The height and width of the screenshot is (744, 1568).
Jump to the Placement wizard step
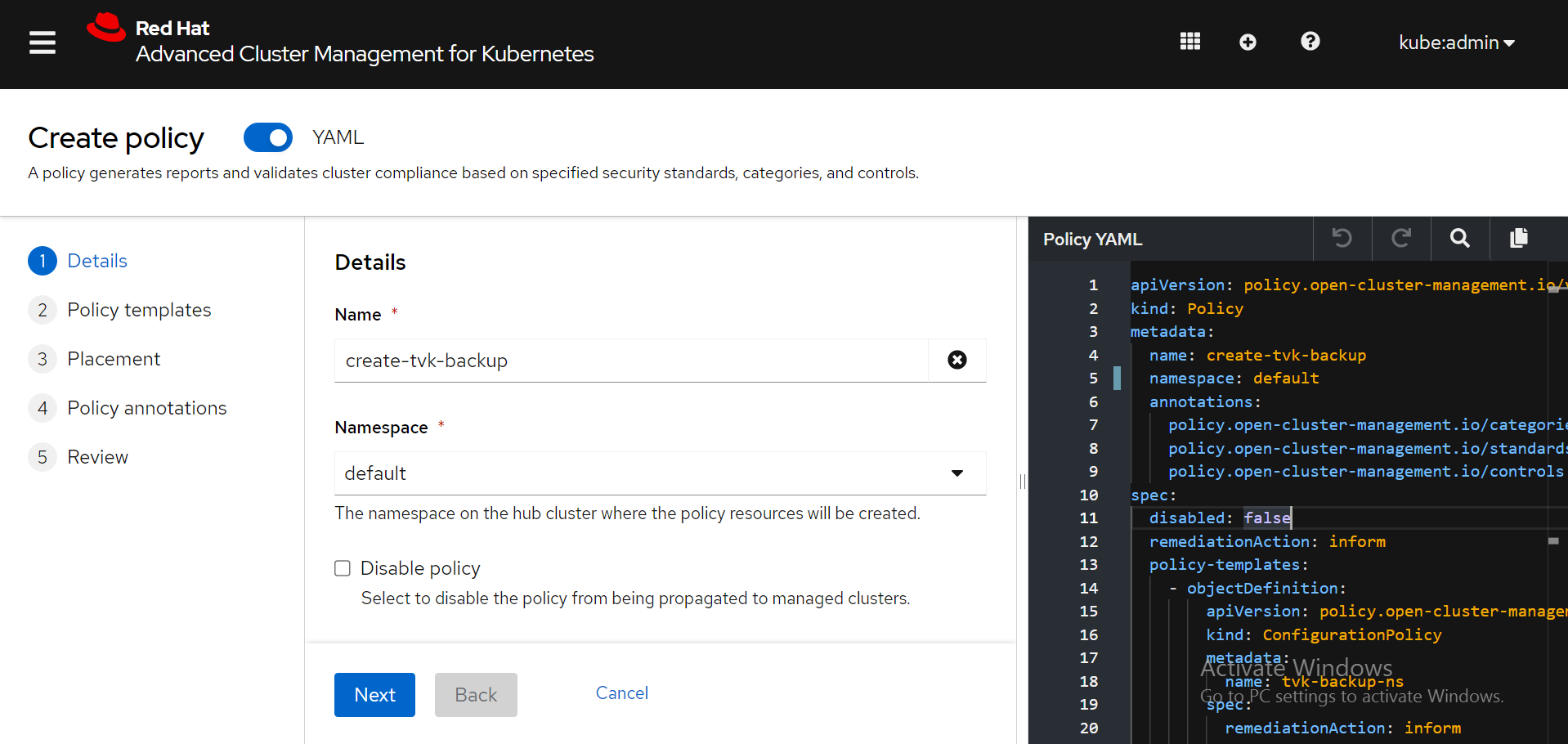[114, 359]
